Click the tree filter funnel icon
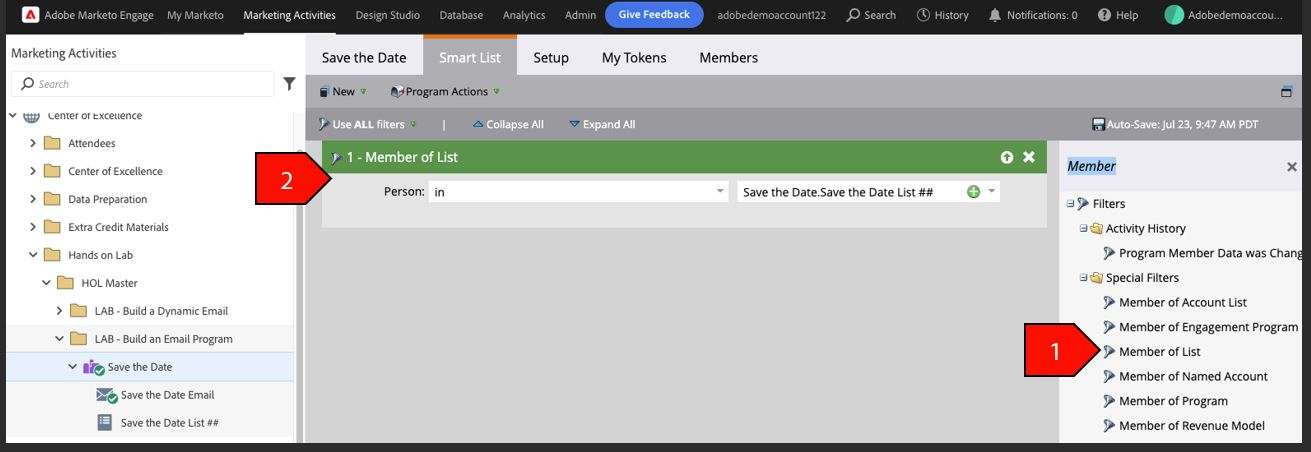 [289, 84]
